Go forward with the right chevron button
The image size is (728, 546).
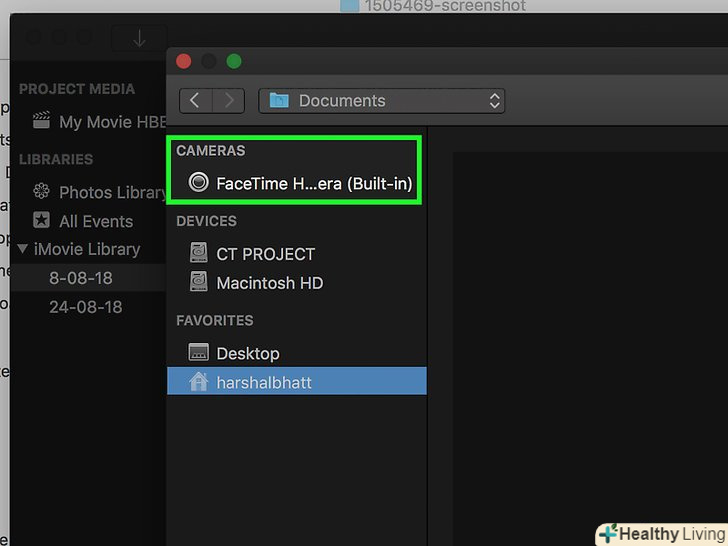click(228, 101)
